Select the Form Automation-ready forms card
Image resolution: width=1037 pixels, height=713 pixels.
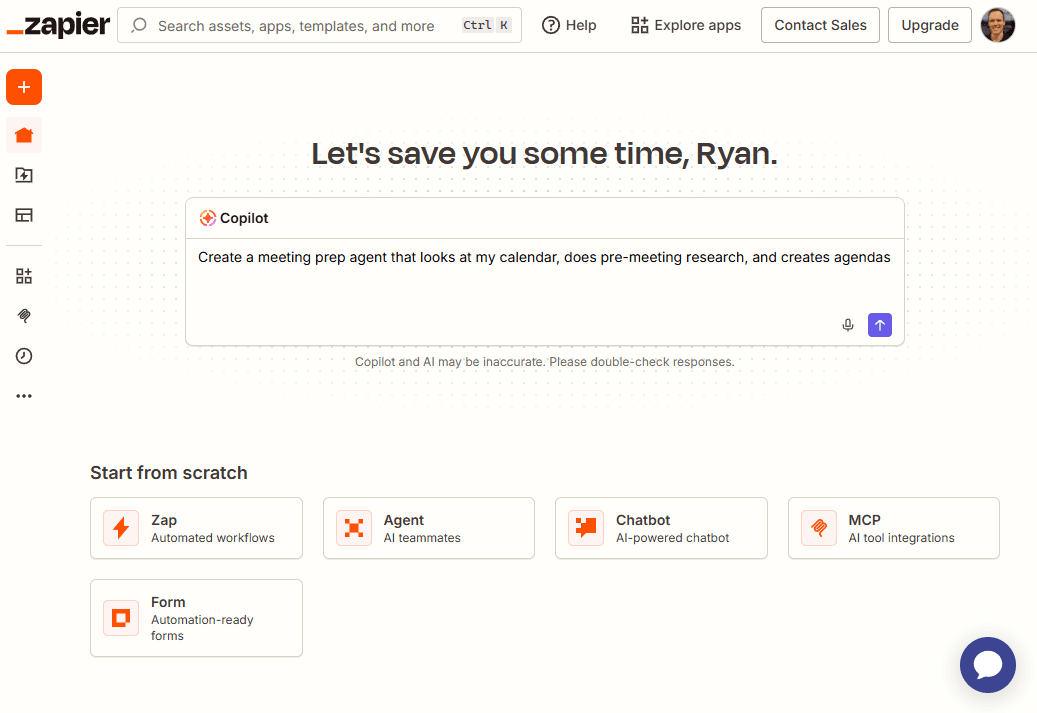tap(196, 618)
